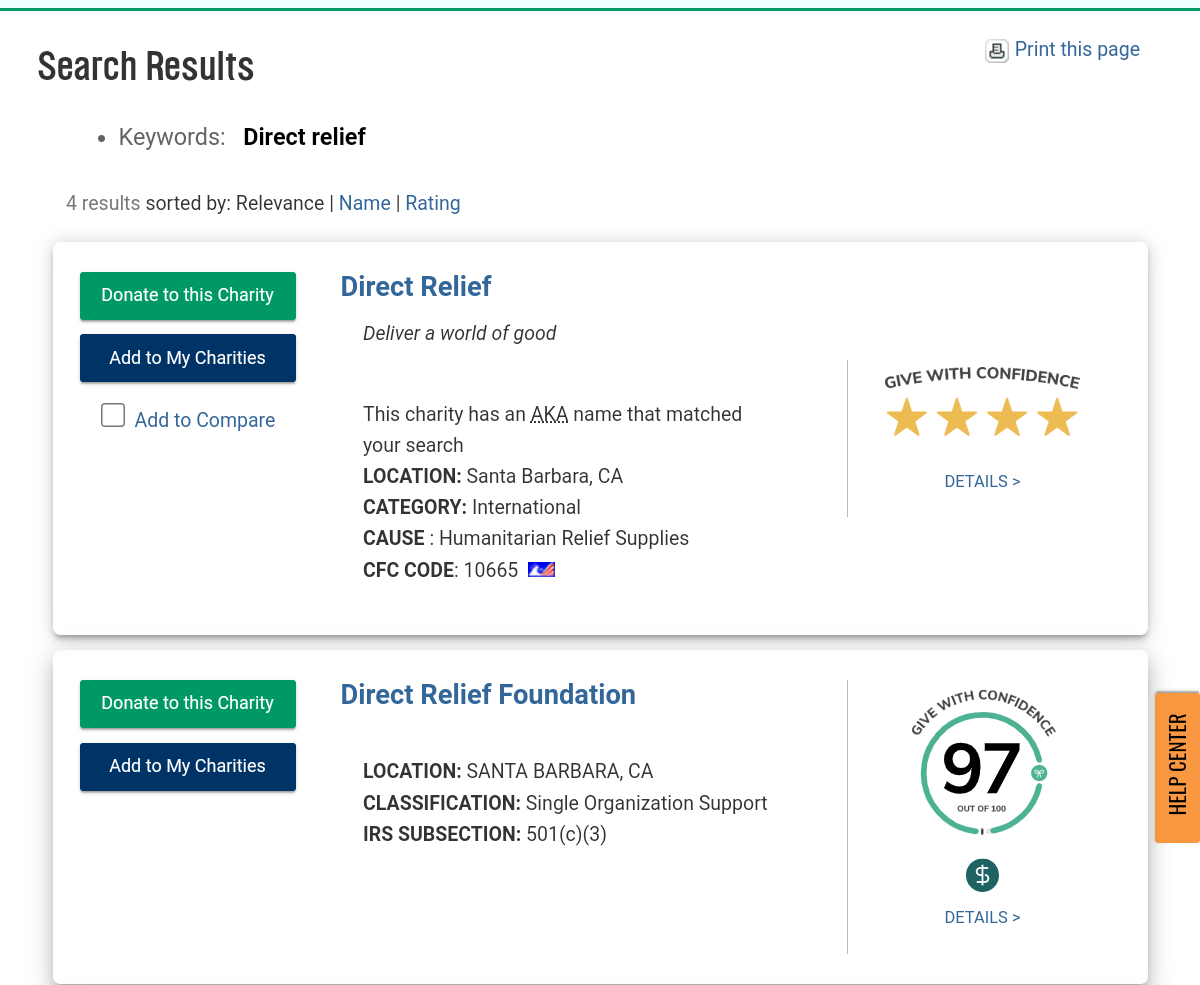The image size is (1200, 985).
Task: Click the small green badge on score ring
Action: pos(1039,773)
